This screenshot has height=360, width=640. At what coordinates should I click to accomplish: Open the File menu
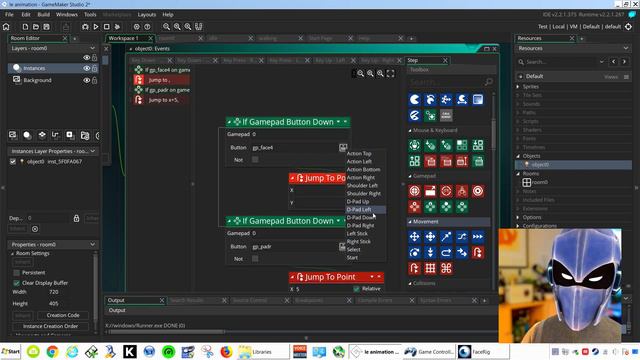9,14
